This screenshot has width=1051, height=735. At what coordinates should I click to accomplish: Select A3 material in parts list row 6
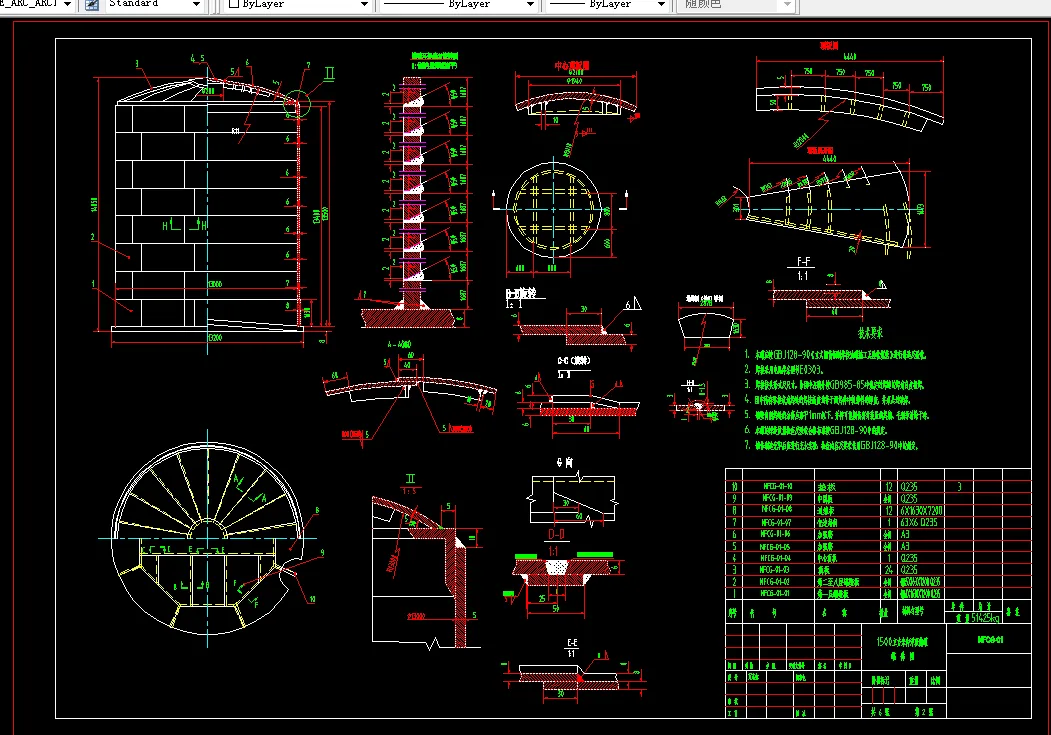(x=905, y=534)
